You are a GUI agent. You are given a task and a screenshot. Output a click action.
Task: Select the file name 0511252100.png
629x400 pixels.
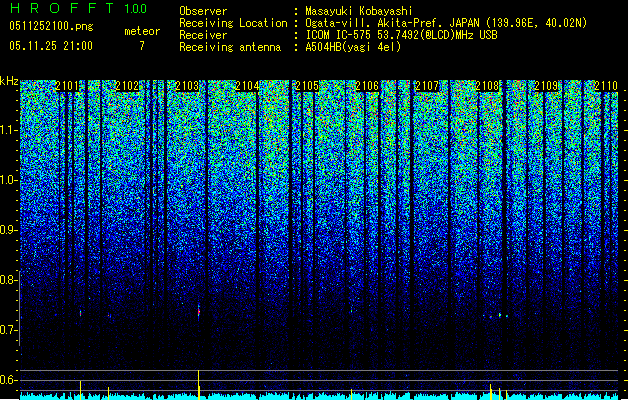[x=51, y=26]
